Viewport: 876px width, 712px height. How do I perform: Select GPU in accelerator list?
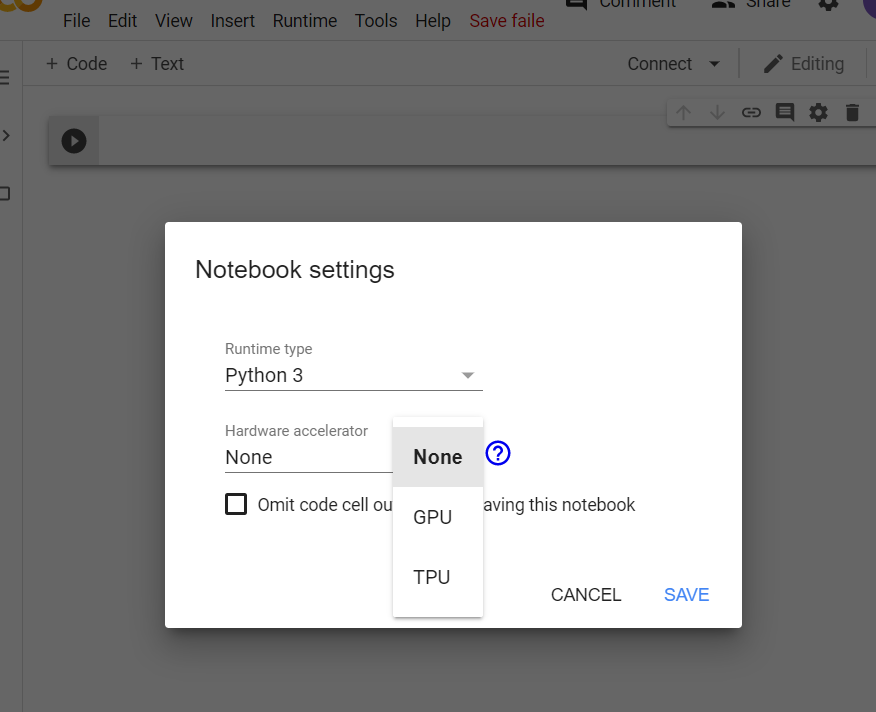click(438, 517)
